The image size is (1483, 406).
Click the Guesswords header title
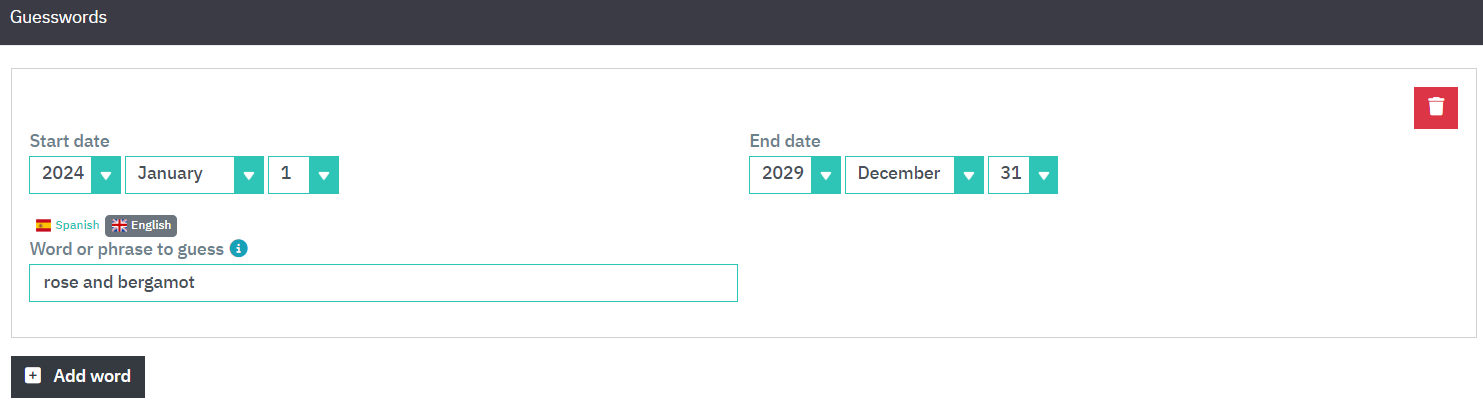58,18
